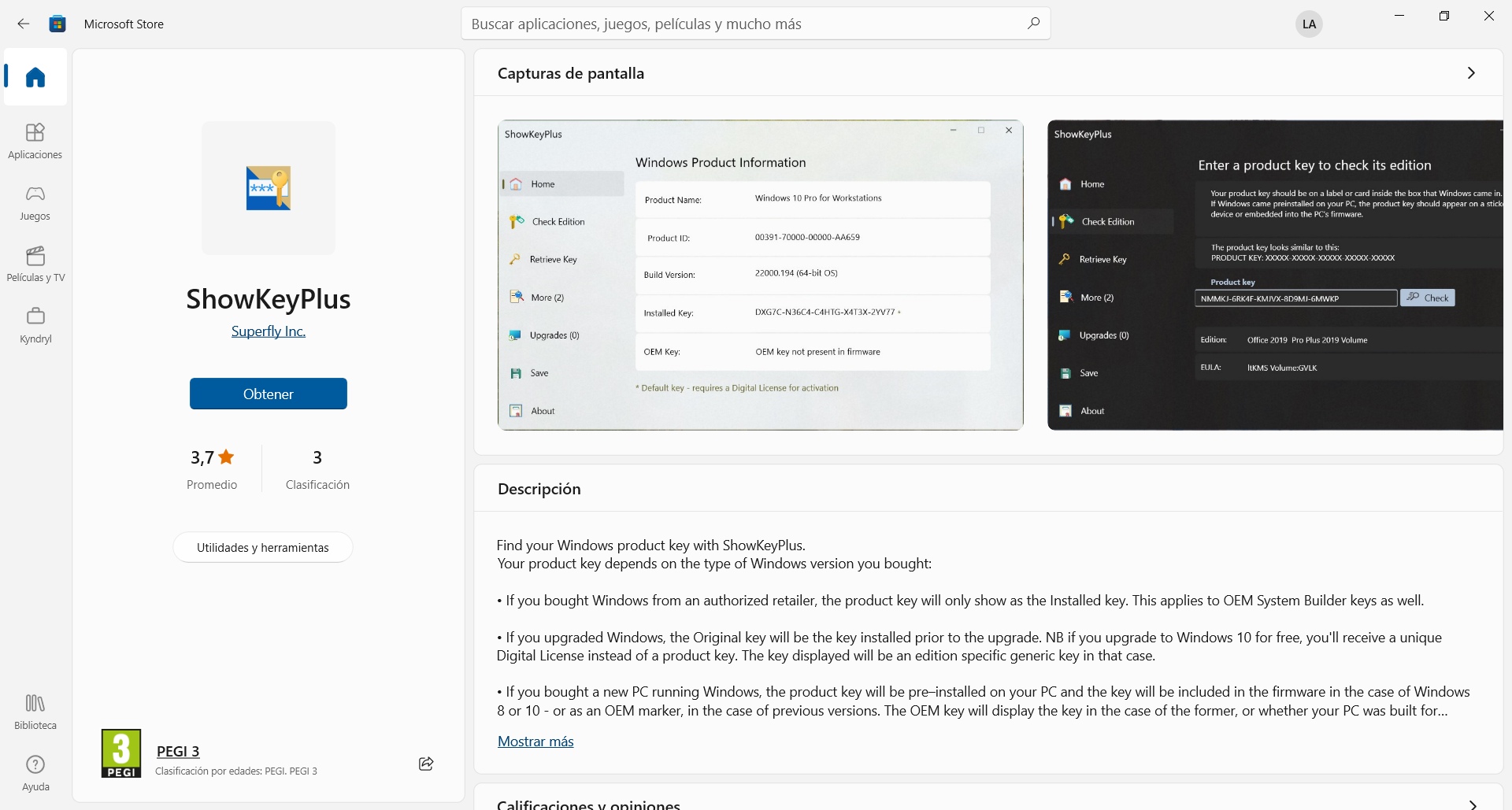Open Biblioteca in the sidebar
This screenshot has width=1512, height=810.
click(x=35, y=712)
